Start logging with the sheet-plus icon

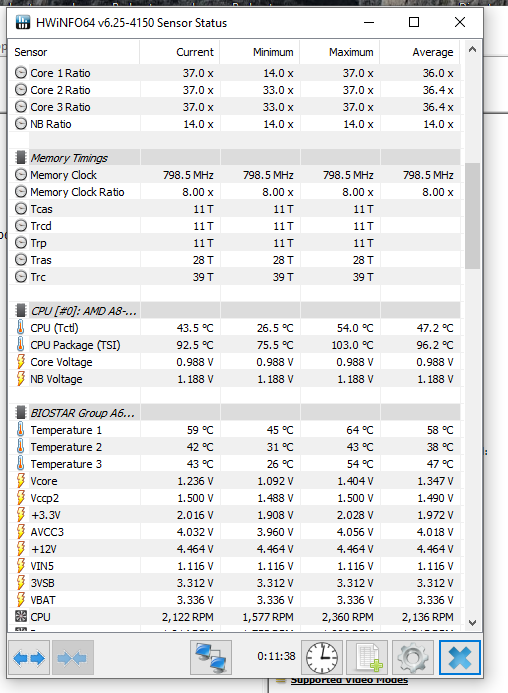click(367, 658)
